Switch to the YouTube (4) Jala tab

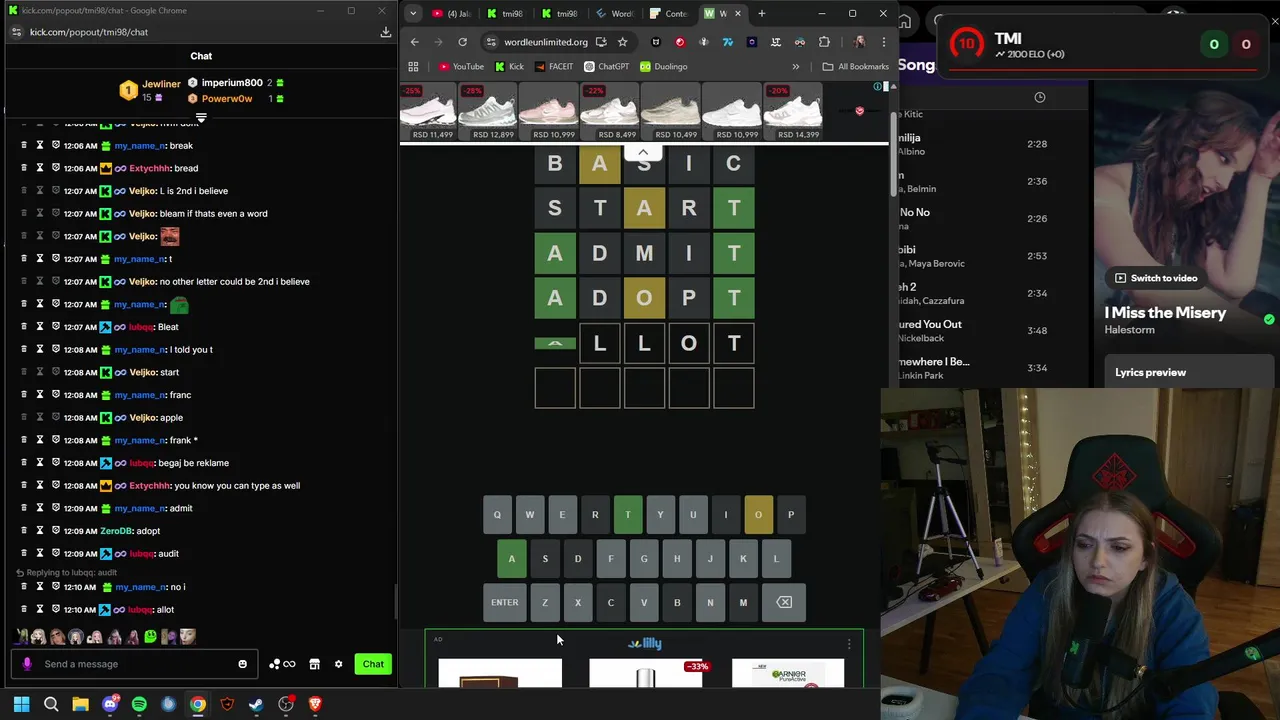452,13
